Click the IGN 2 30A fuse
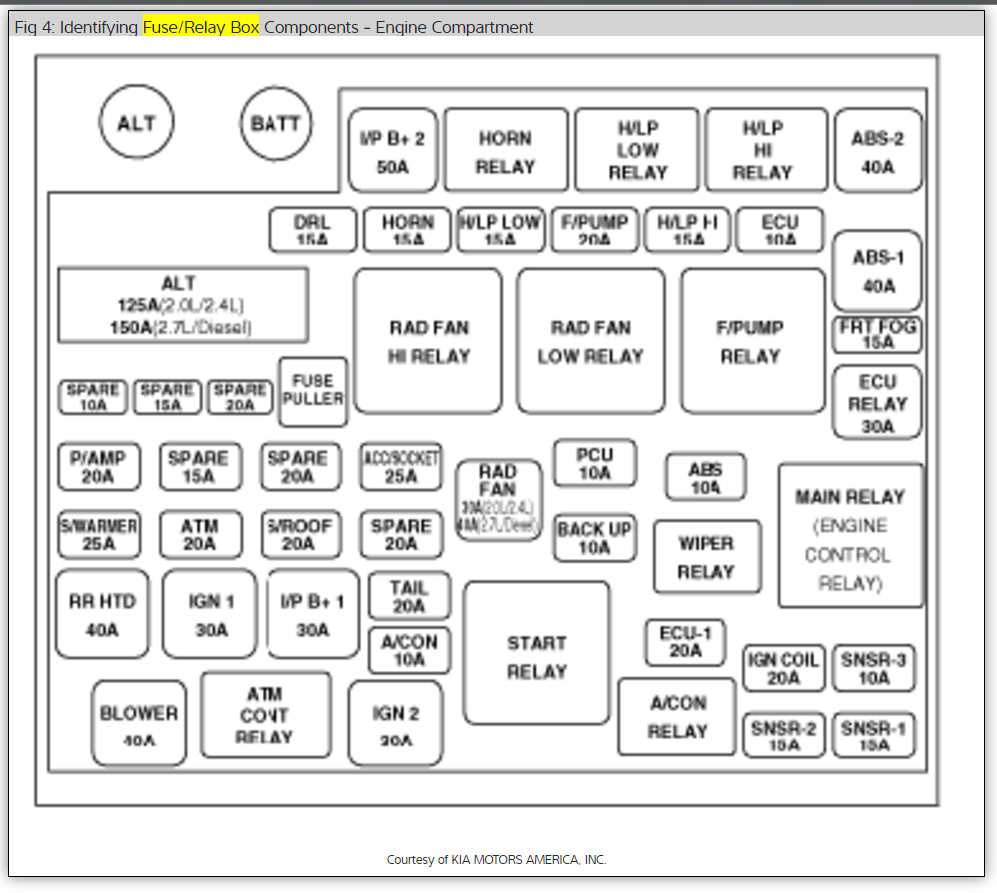Screen dimensions: 997x893 [395, 724]
